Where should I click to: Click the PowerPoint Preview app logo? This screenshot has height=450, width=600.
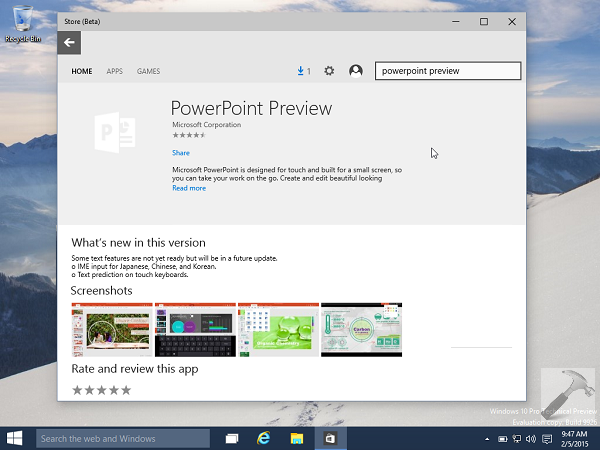[113, 131]
